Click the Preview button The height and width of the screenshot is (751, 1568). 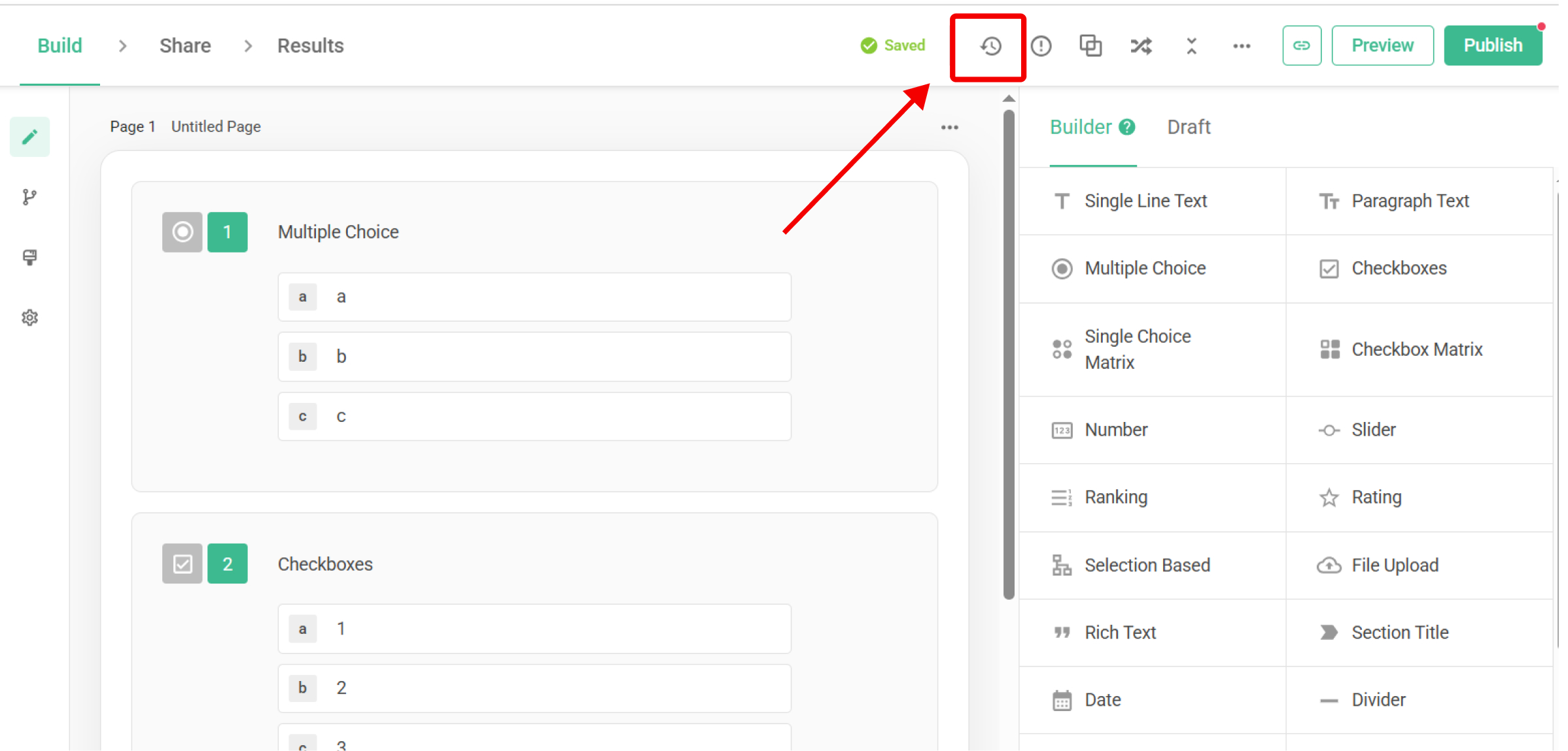point(1382,45)
